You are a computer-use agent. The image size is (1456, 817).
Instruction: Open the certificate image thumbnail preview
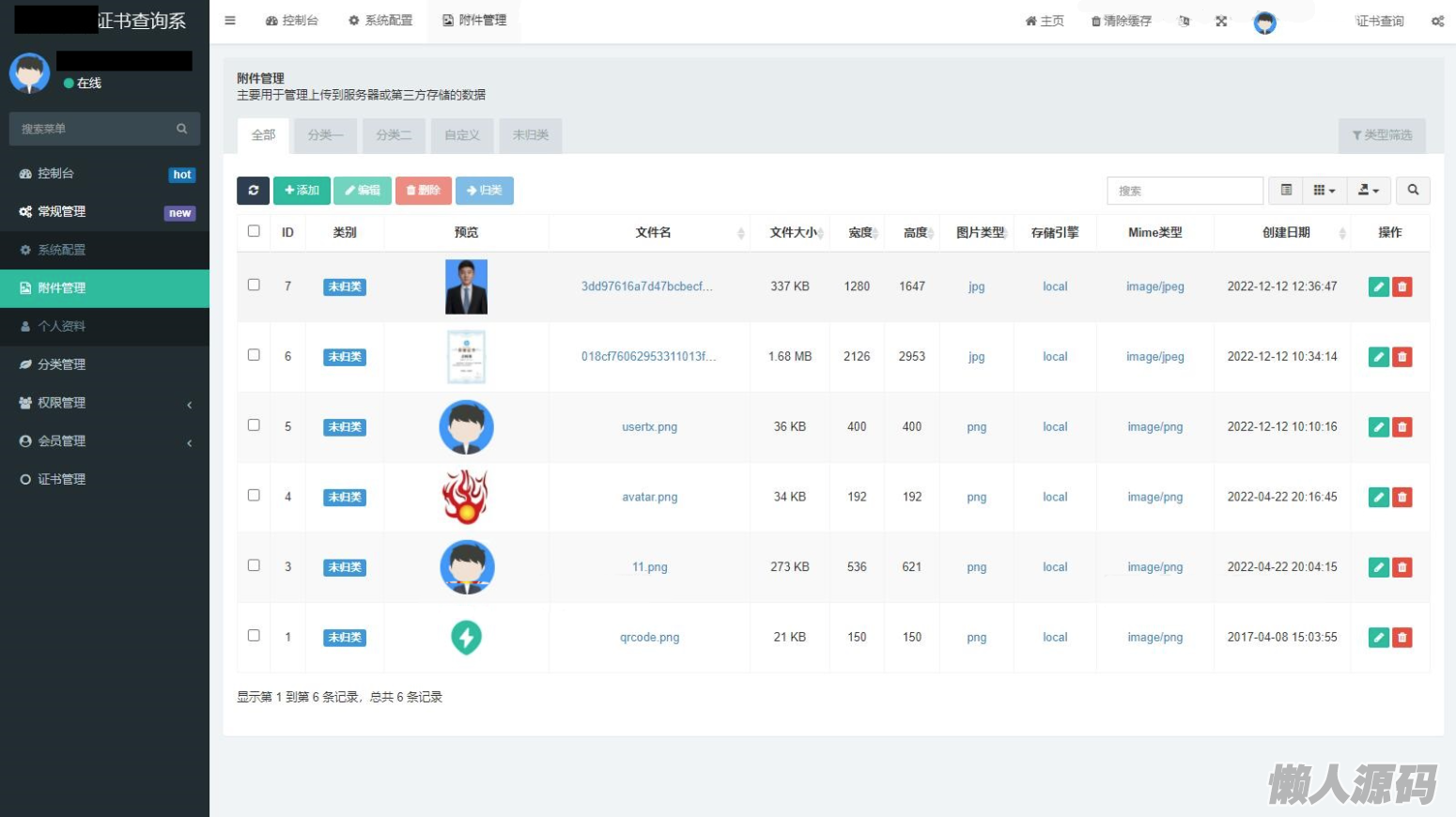coord(466,357)
